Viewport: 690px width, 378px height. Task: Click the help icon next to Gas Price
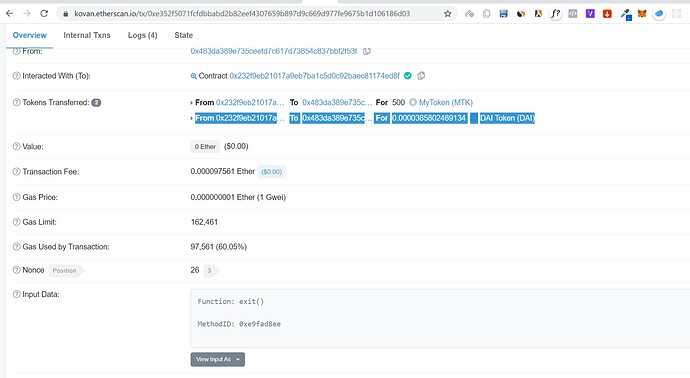tap(16, 197)
